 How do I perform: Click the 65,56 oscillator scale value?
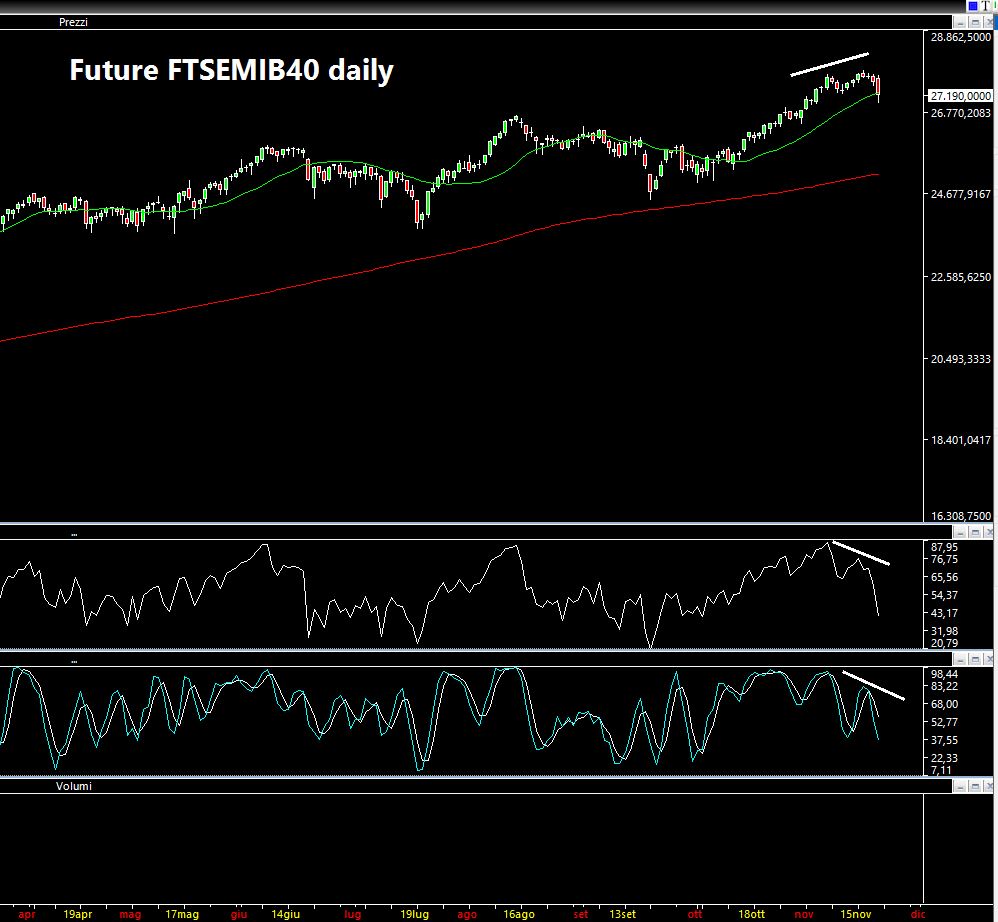click(x=944, y=577)
